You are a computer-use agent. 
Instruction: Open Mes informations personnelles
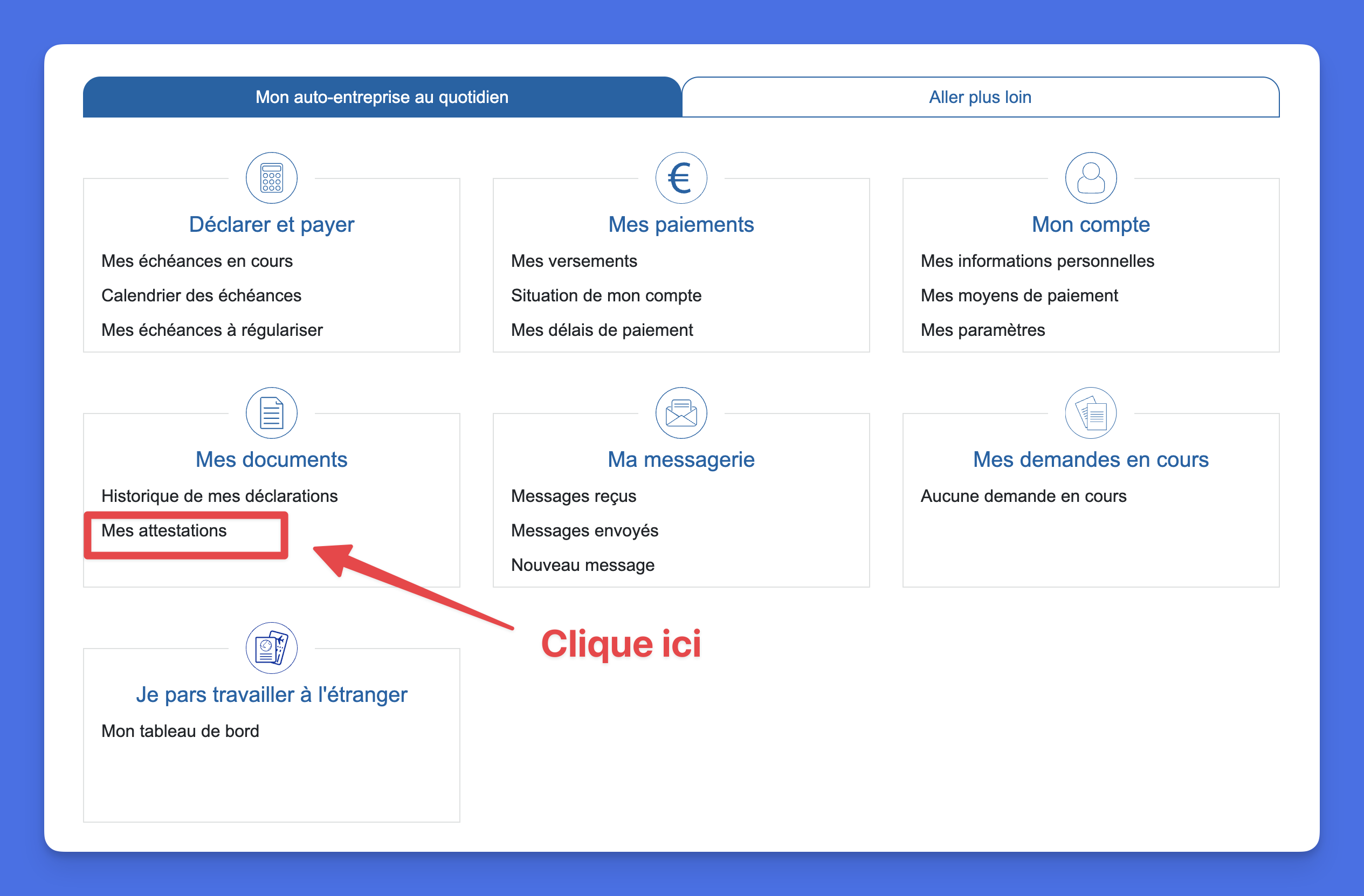[x=1037, y=261]
